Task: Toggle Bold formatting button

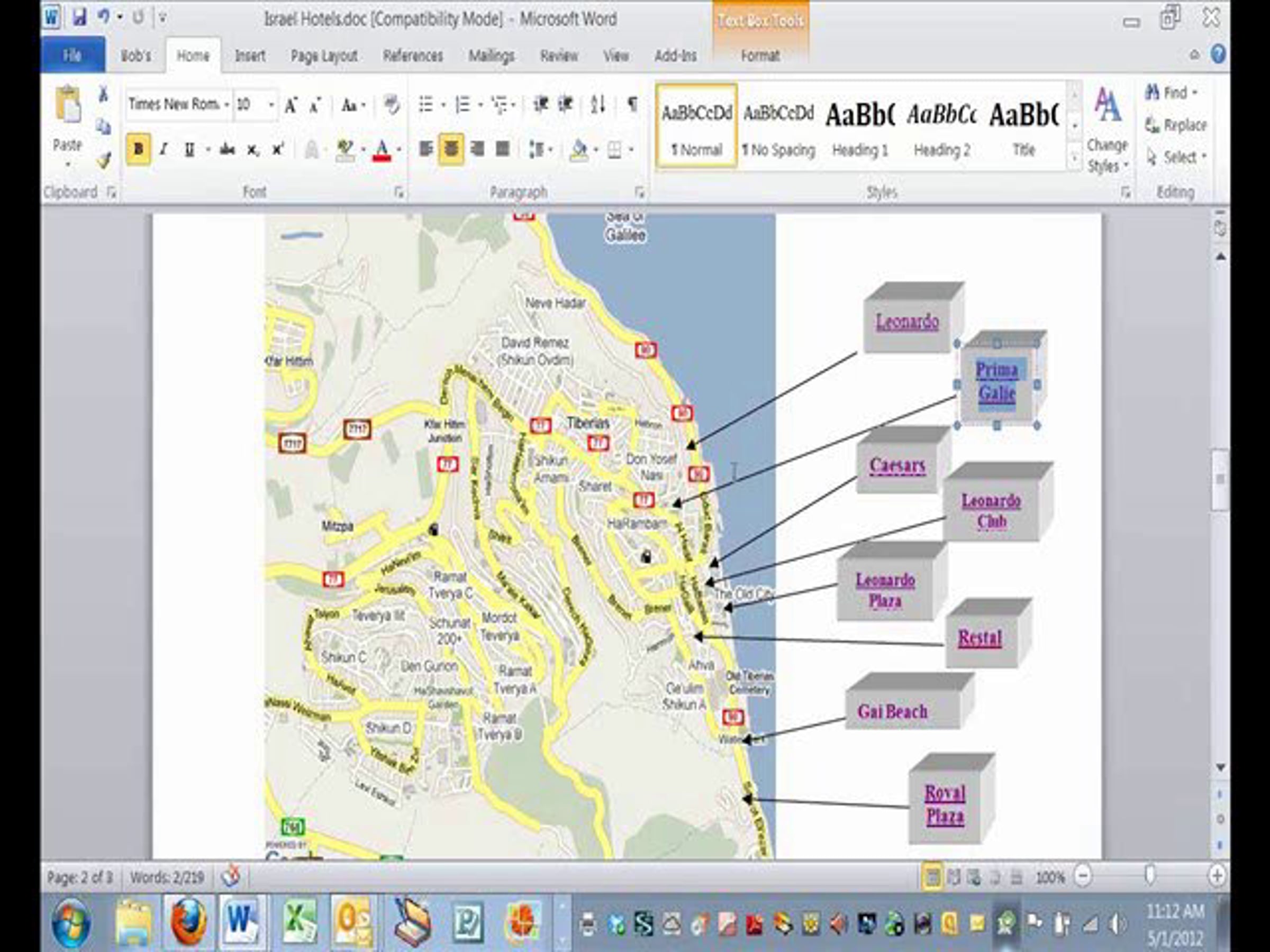Action: (x=138, y=150)
